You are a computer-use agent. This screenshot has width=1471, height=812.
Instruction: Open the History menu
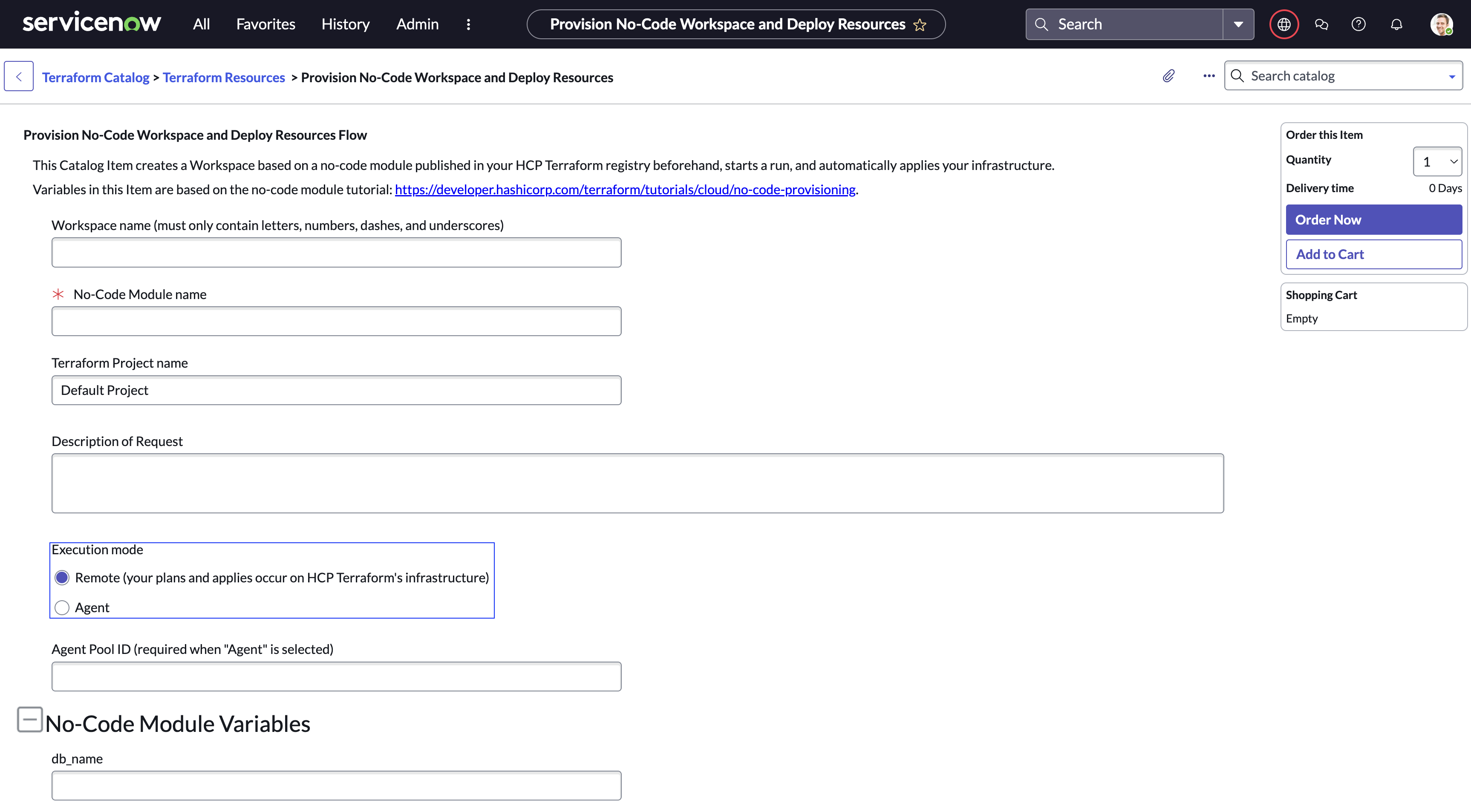coord(346,25)
